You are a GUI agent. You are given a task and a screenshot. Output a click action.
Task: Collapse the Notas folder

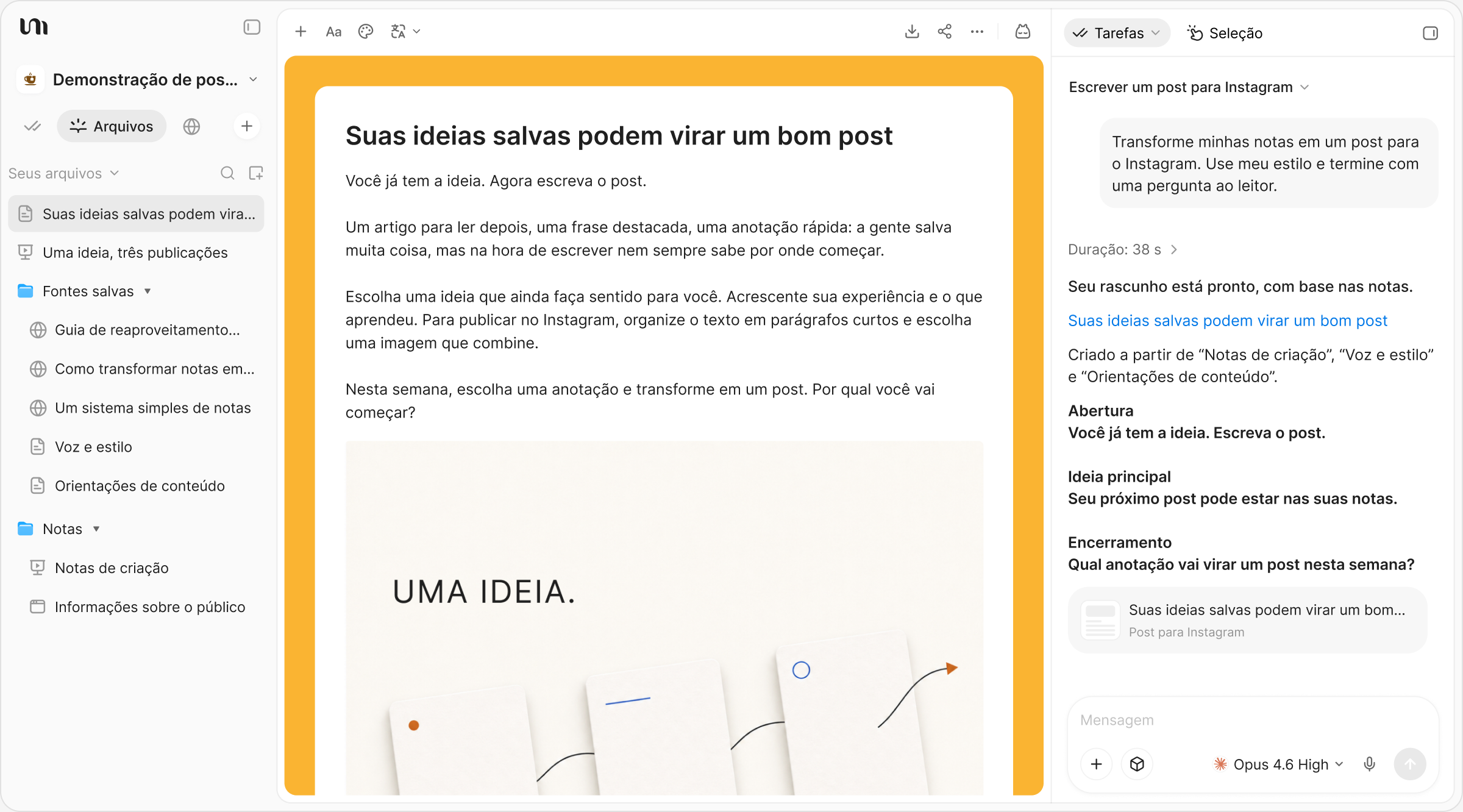point(96,529)
